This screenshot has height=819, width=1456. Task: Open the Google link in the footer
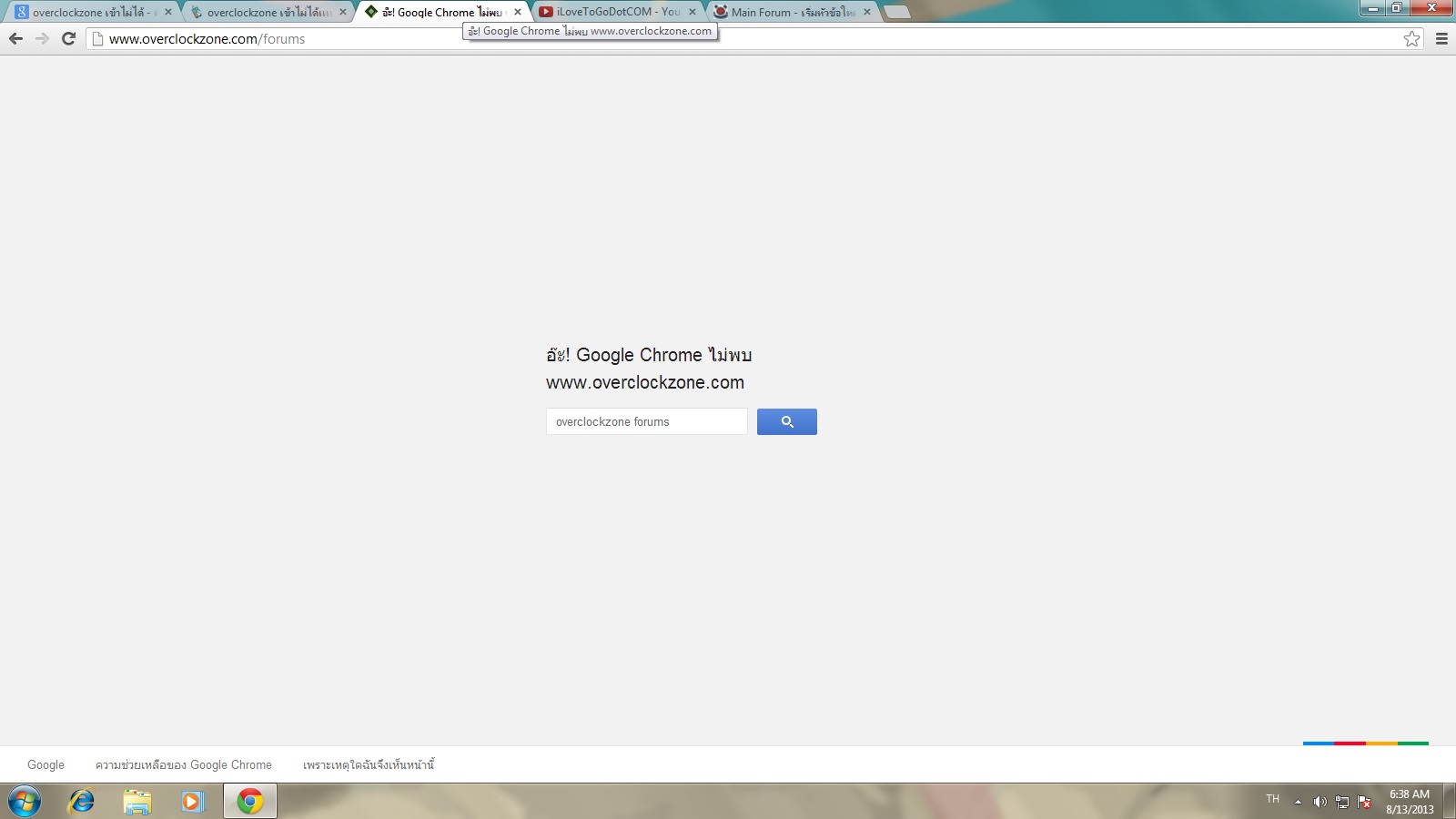point(45,764)
